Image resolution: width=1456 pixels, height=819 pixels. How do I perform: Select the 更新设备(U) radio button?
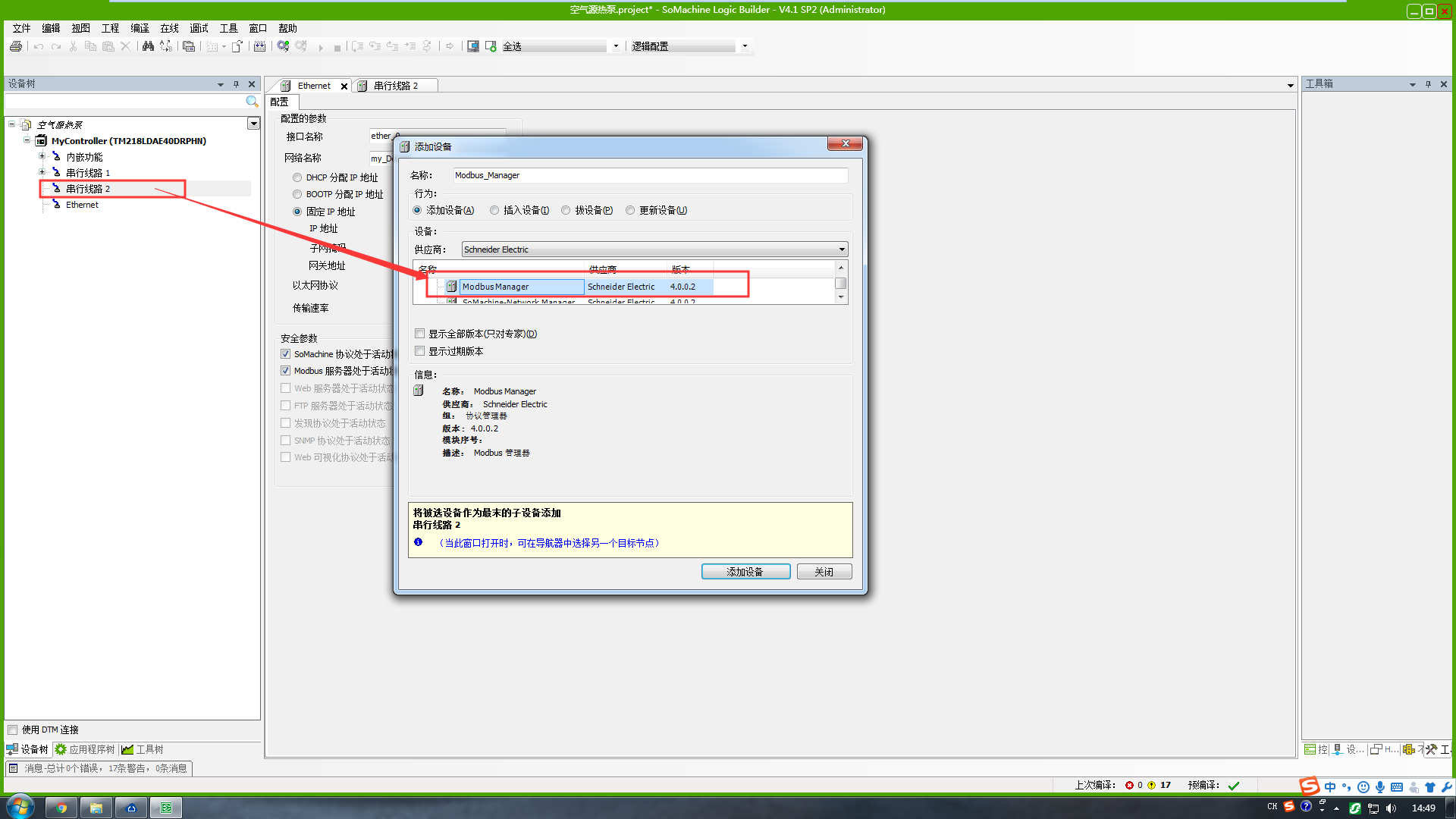coord(630,210)
